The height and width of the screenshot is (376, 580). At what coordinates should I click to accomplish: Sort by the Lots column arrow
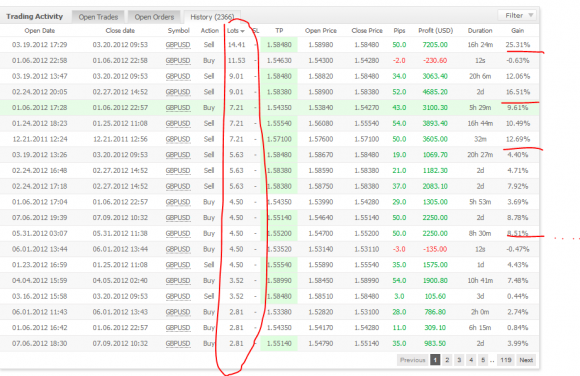click(x=243, y=31)
